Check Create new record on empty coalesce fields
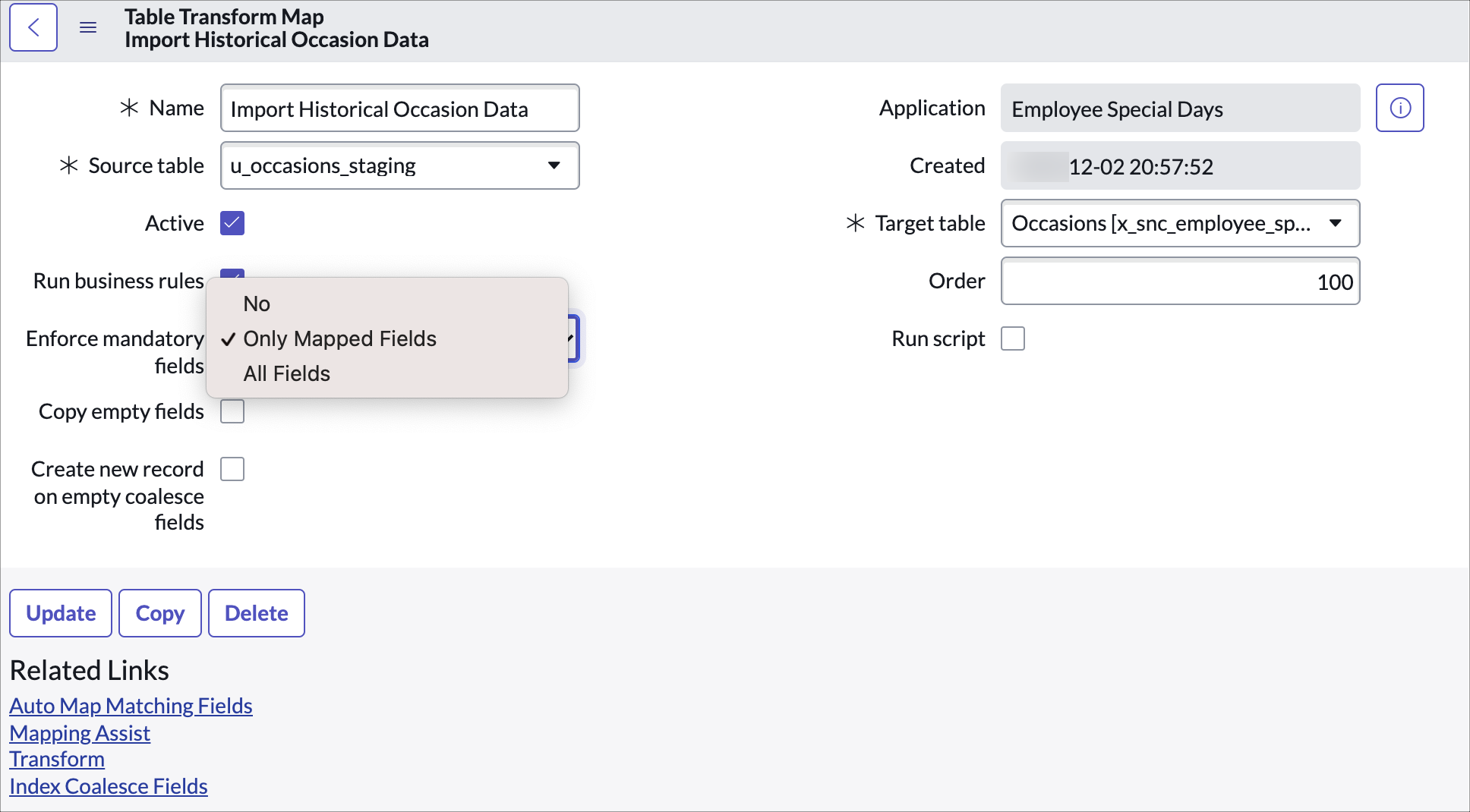The width and height of the screenshot is (1470, 812). (232, 468)
